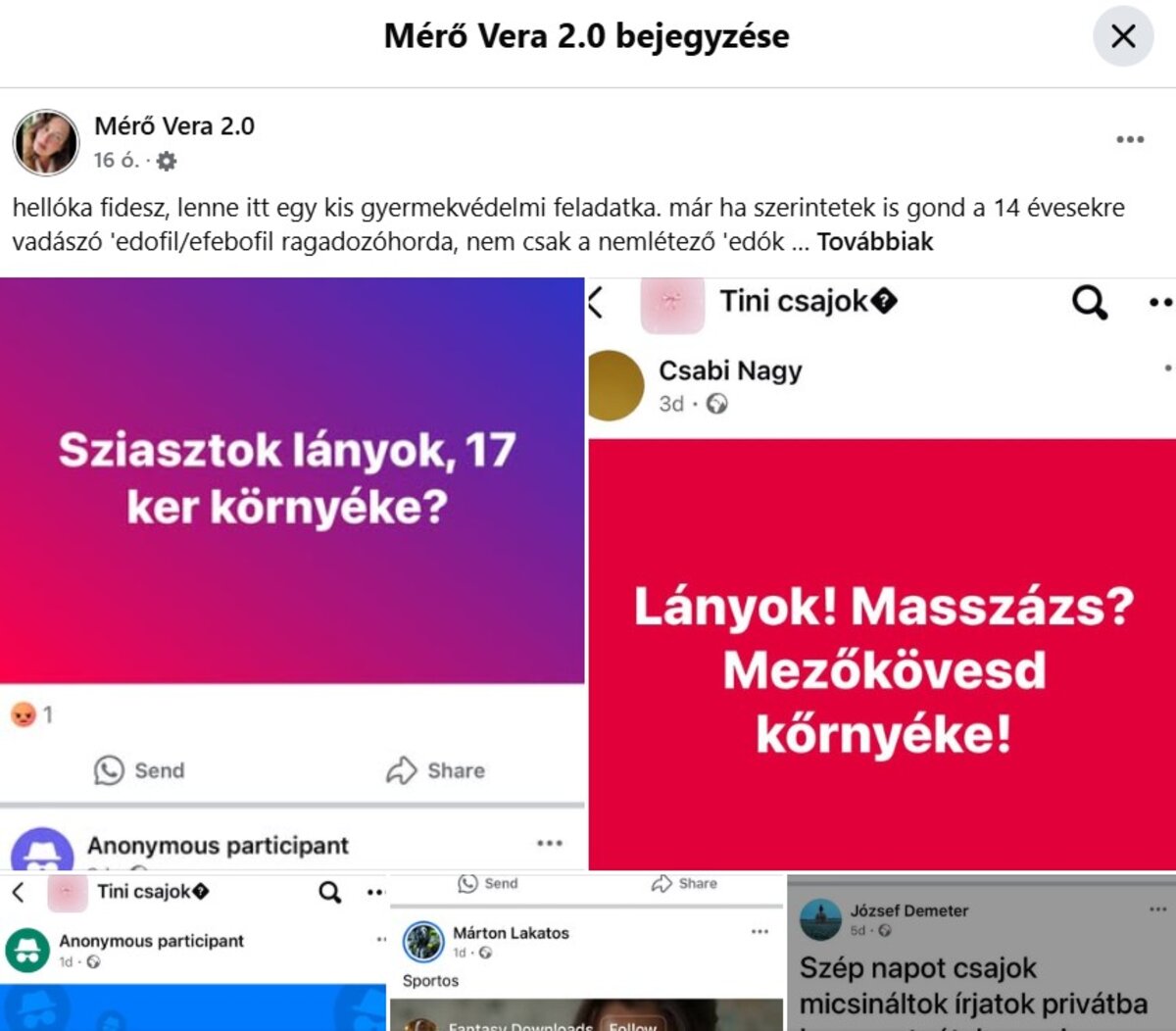Click the Follow button on the Fantasy Downloads strip

(632, 1025)
